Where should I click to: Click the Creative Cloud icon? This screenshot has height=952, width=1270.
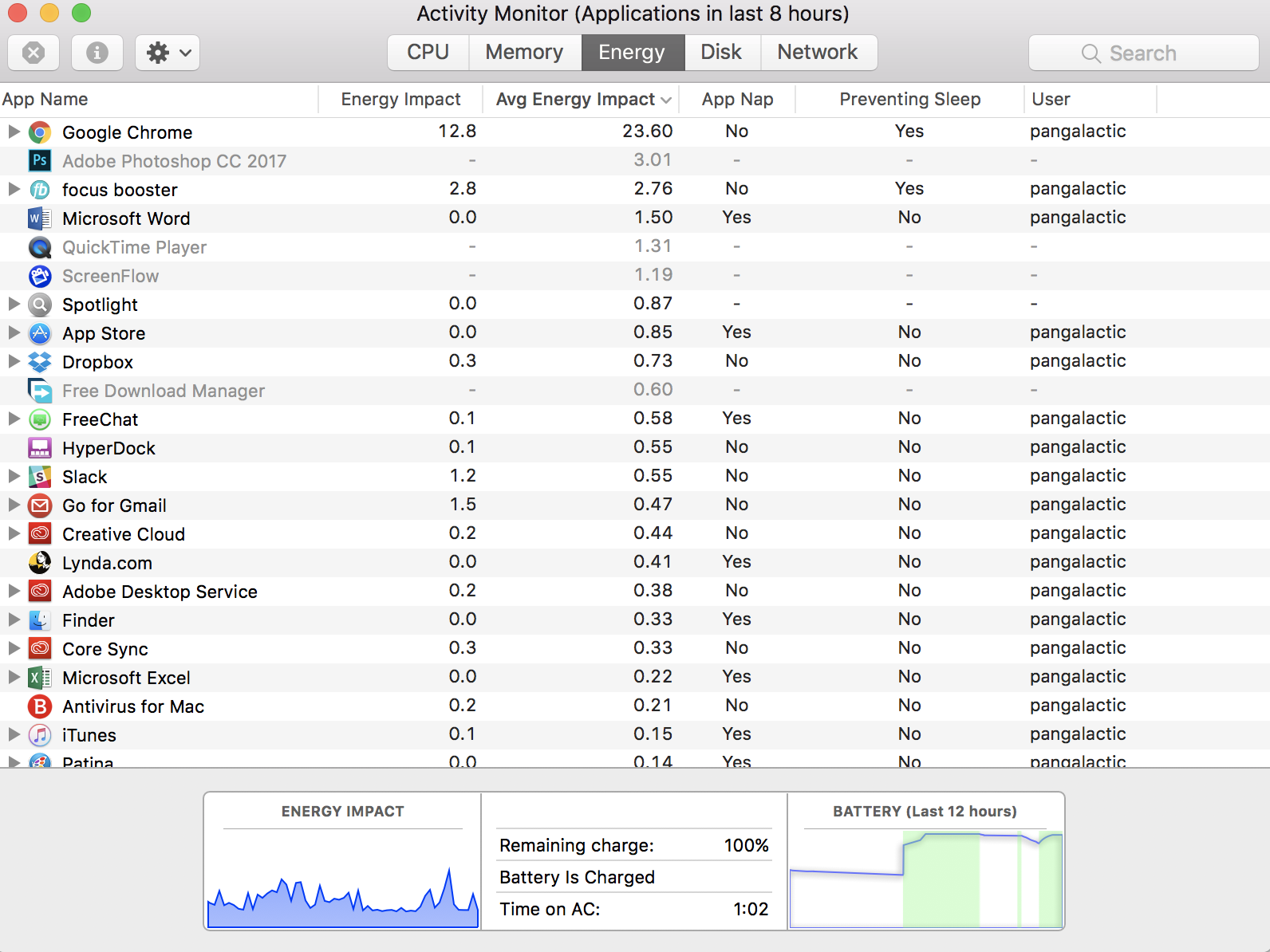coord(40,534)
